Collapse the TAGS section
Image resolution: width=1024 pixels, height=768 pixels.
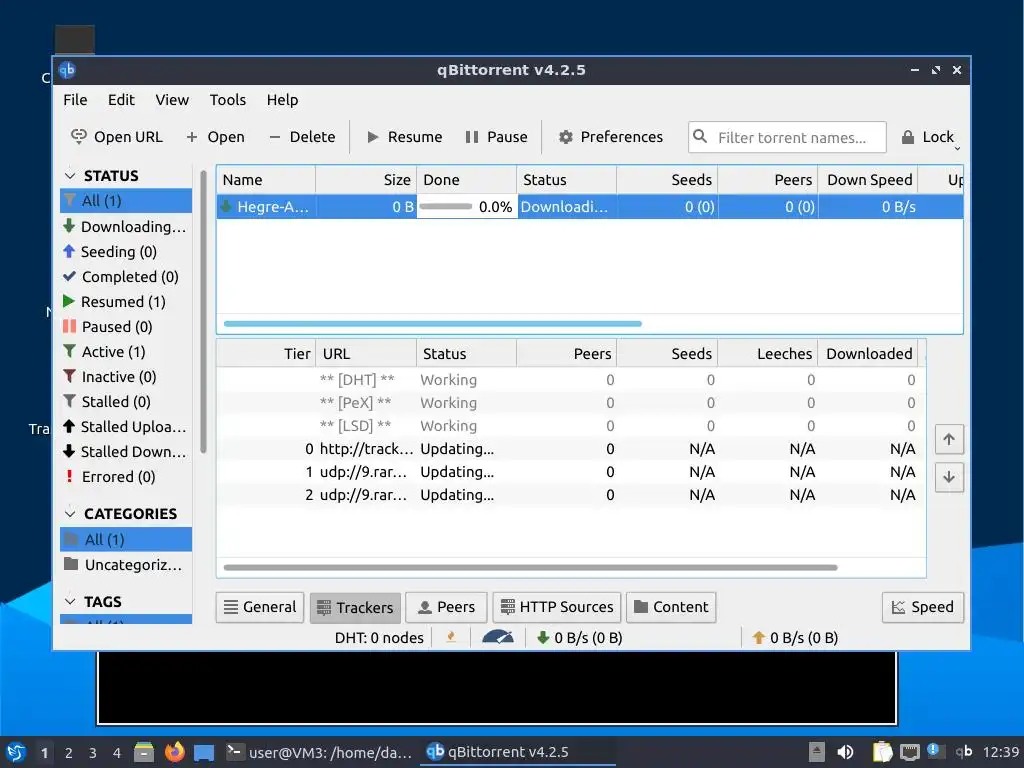70,601
